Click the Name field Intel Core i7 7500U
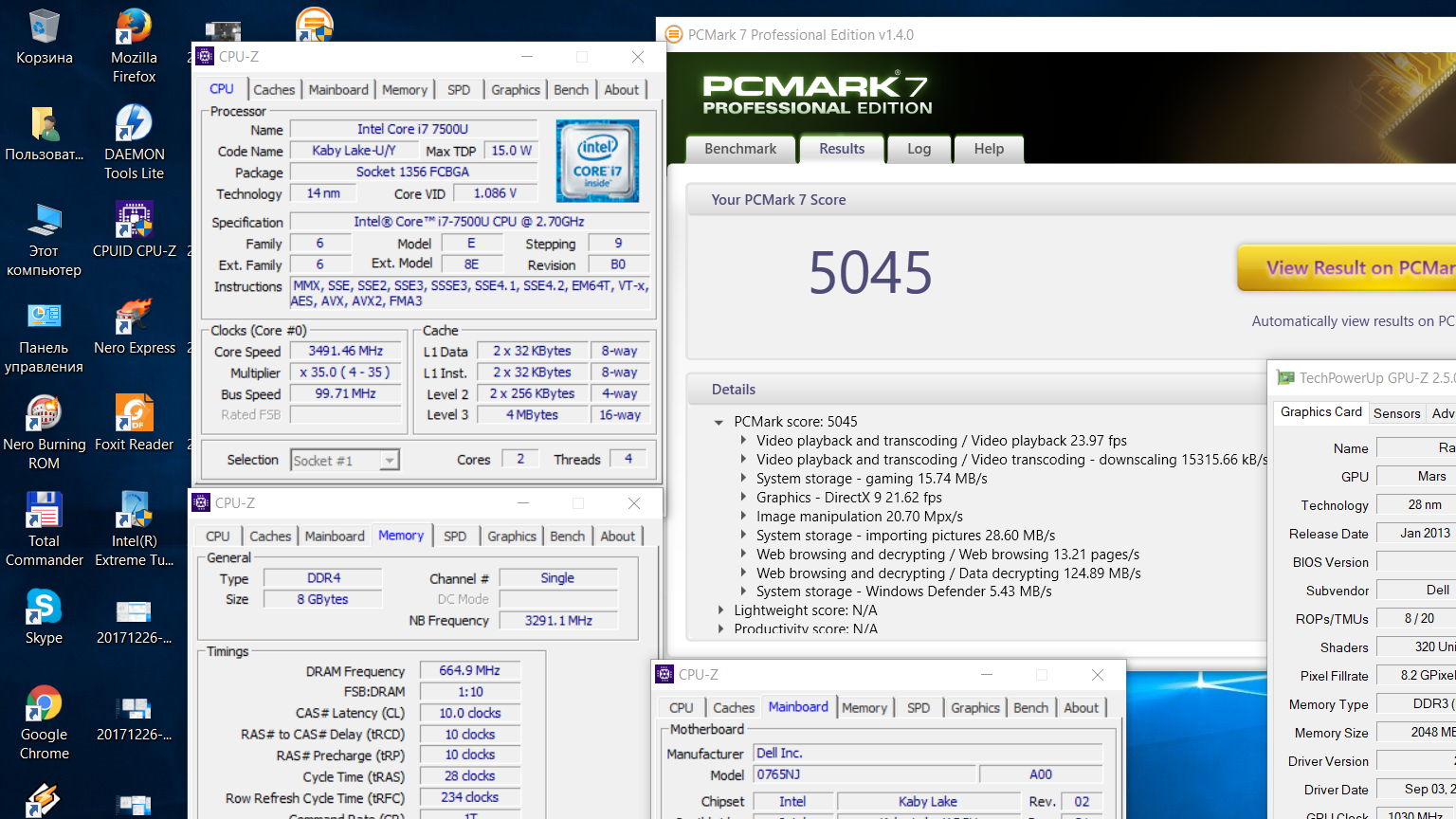 [x=413, y=129]
